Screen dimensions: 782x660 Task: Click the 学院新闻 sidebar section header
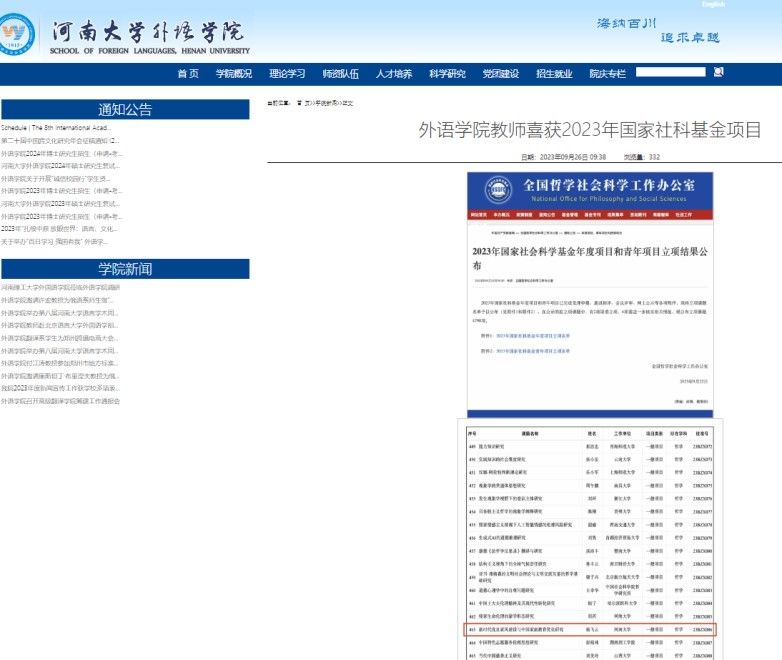(125, 269)
